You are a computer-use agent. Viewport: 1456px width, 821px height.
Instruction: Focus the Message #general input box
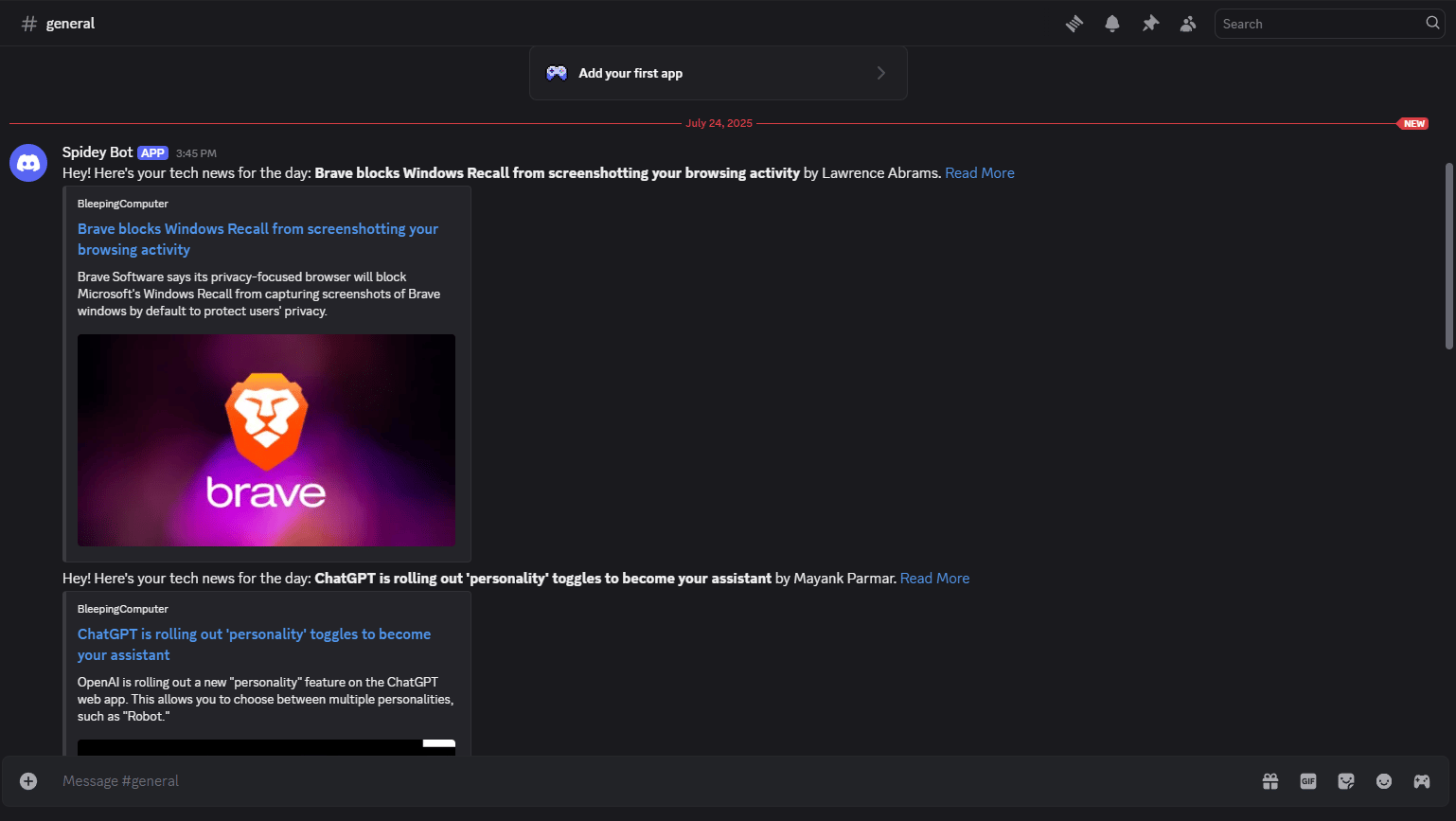(653, 781)
